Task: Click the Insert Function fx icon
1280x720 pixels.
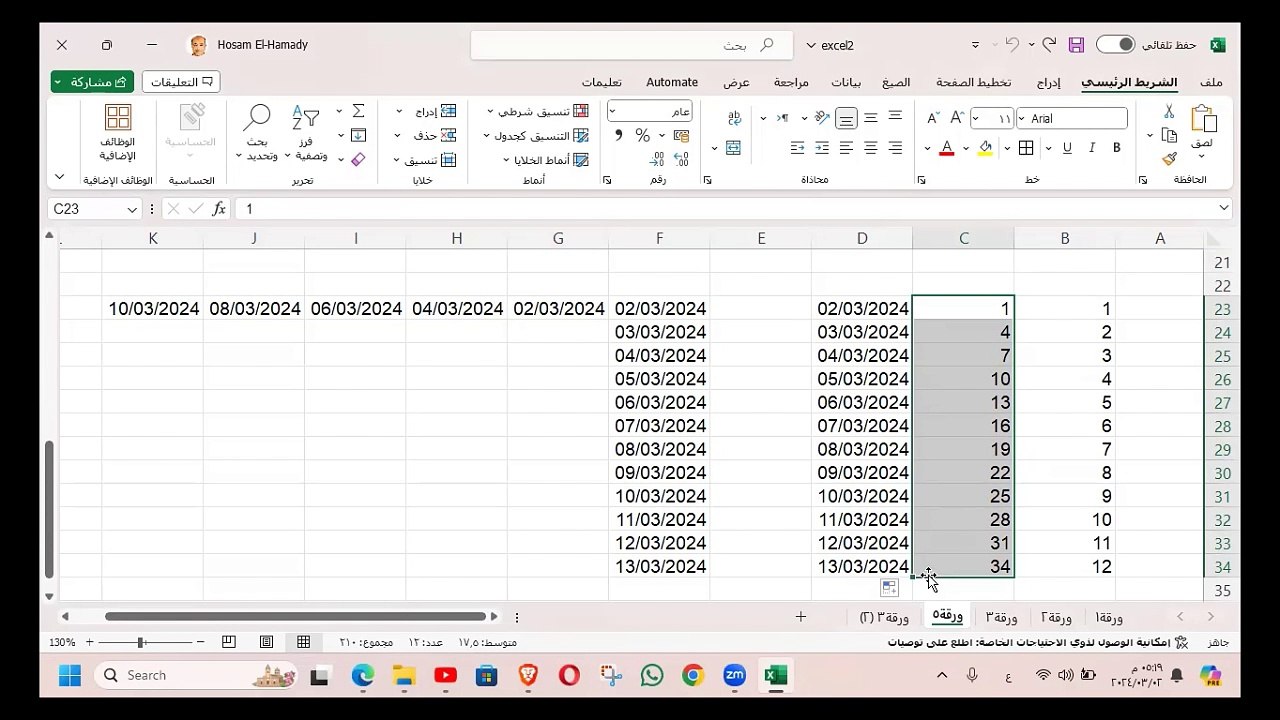Action: [219, 209]
